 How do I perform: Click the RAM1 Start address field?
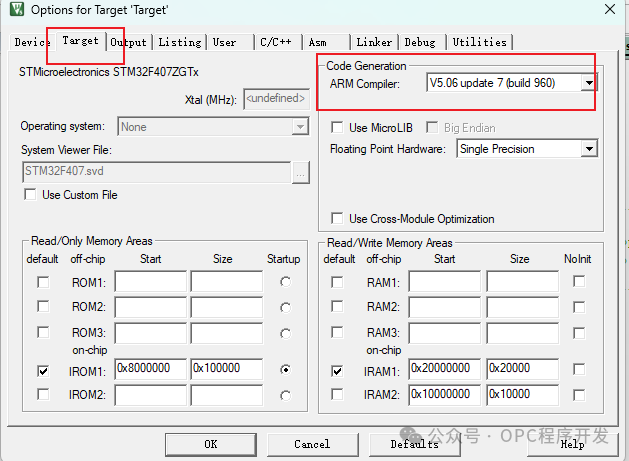click(445, 281)
